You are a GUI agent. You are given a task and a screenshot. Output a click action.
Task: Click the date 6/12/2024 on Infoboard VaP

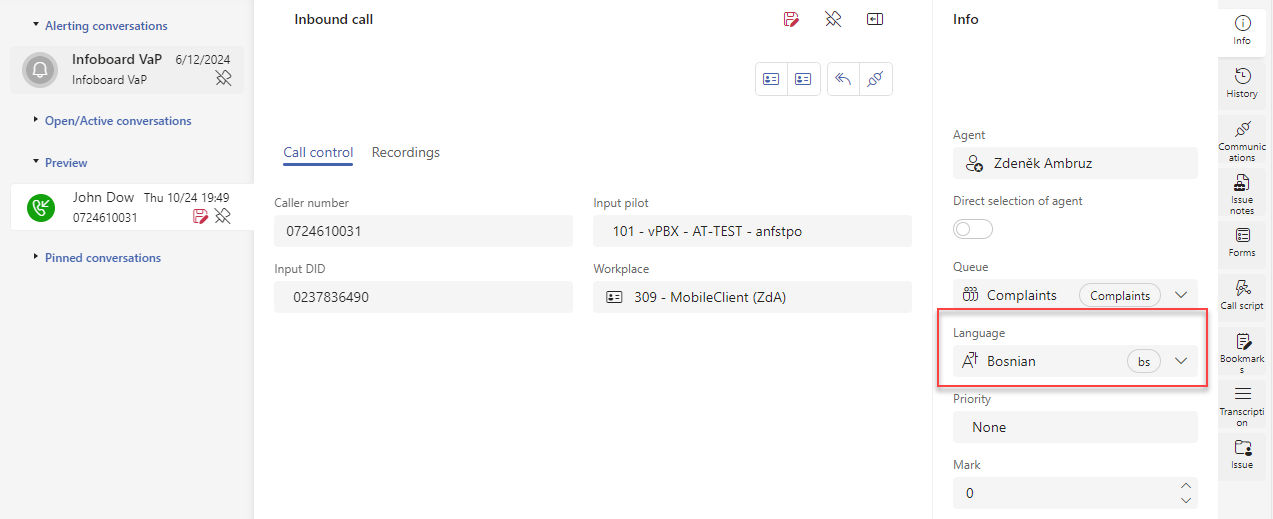[x=204, y=60]
